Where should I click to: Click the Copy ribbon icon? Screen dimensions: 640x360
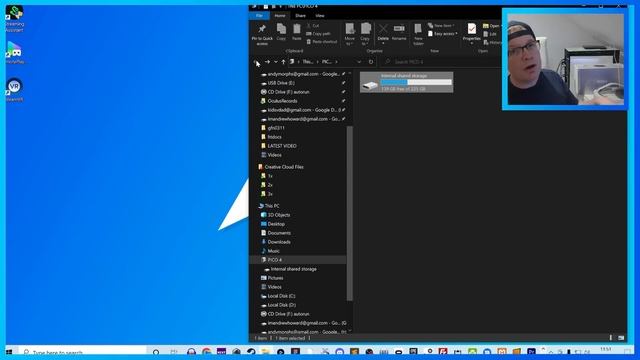pos(281,29)
